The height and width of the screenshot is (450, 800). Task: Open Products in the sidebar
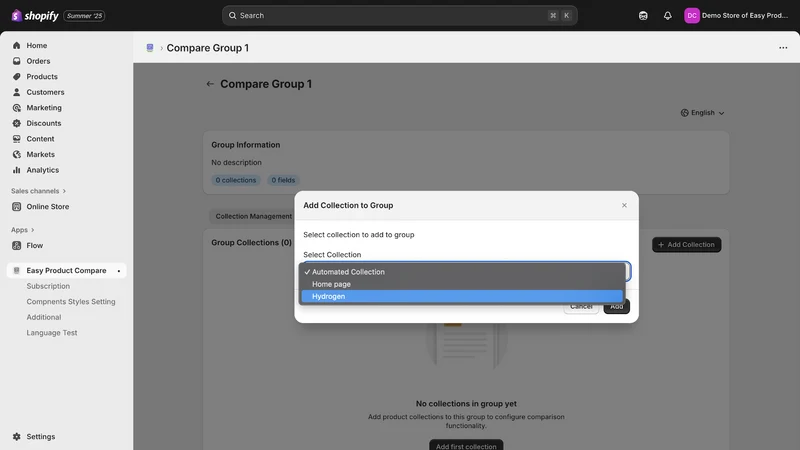(42, 77)
